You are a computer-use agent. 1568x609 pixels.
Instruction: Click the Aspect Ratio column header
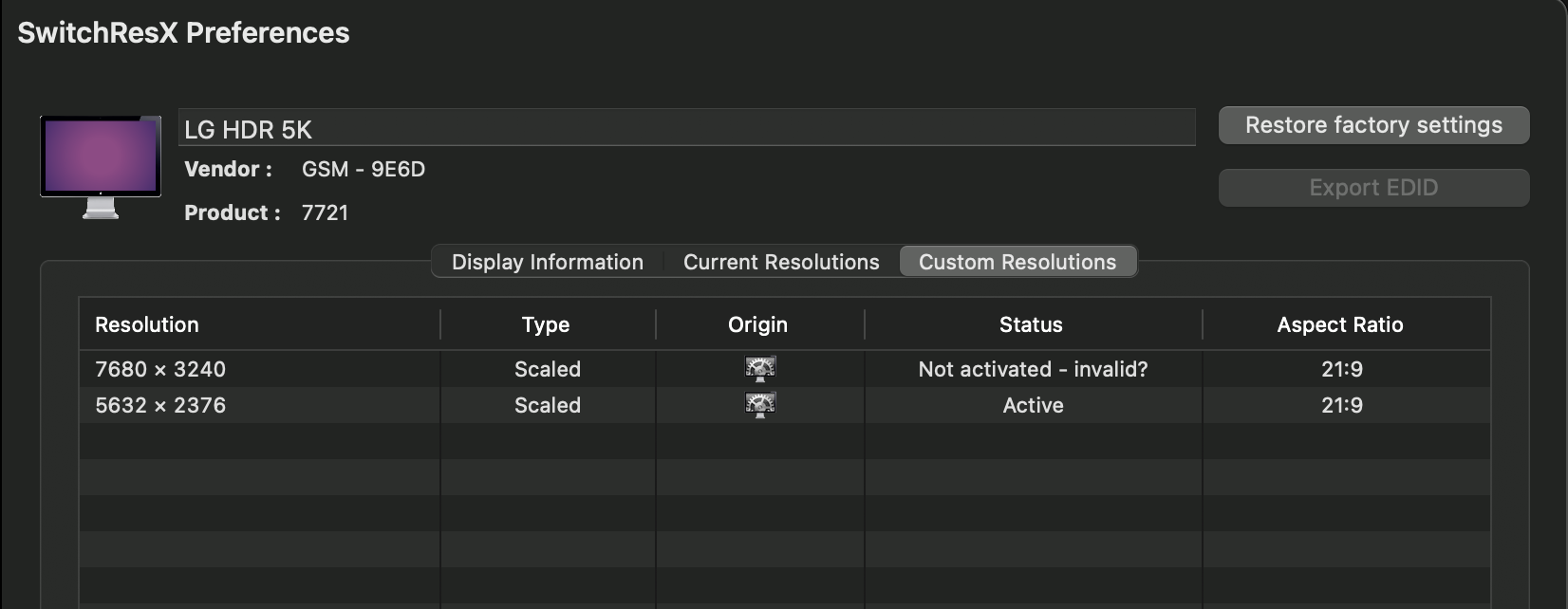(x=1340, y=324)
